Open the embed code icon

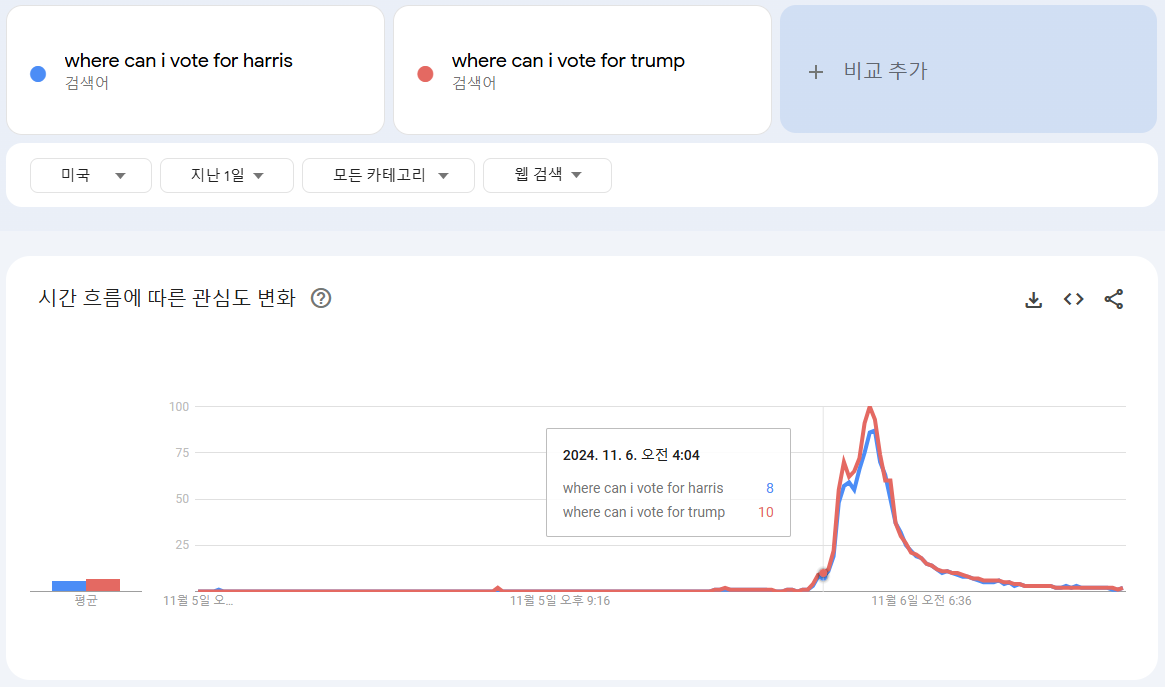(x=1074, y=299)
